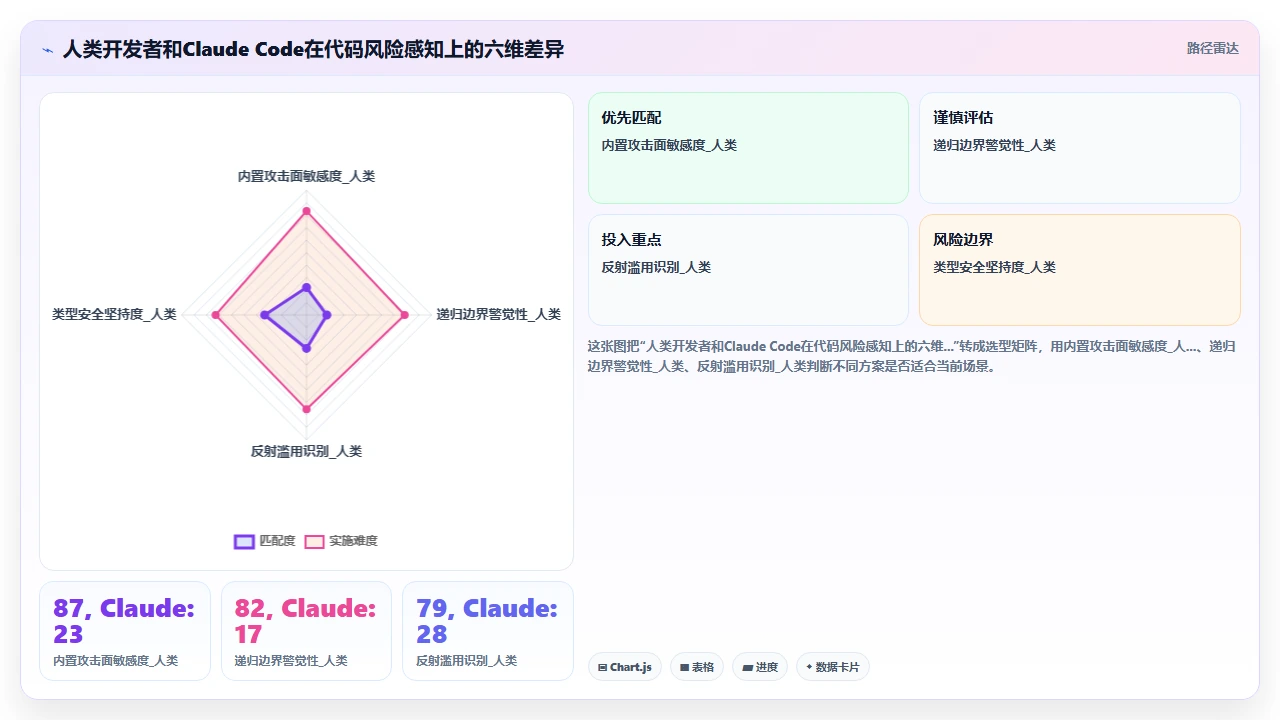Click the page title about 六维差异

pos(313,49)
